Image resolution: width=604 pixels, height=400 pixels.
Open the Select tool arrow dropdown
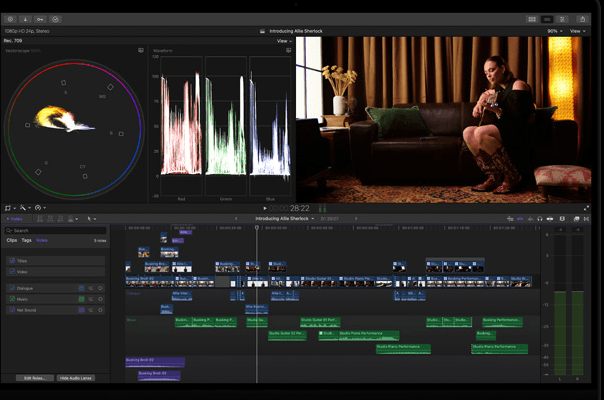91,219
